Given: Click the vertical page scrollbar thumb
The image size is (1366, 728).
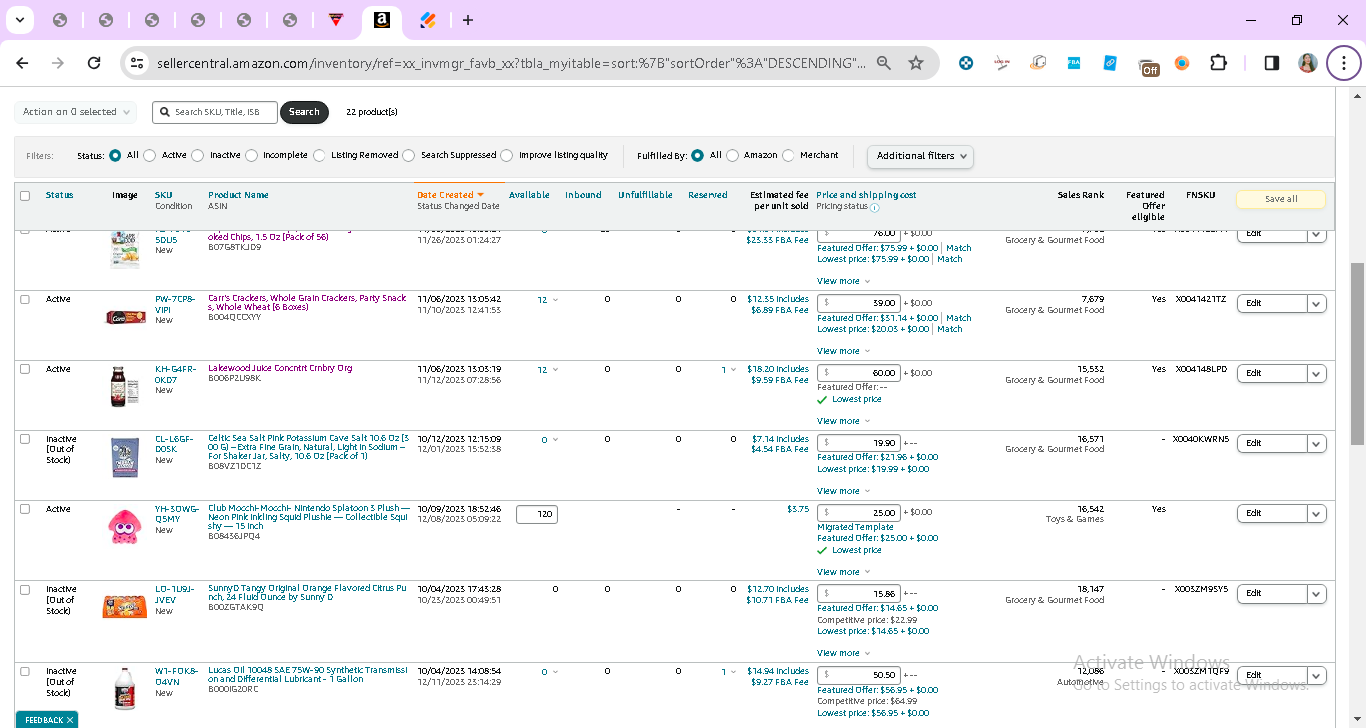Looking at the screenshot, I should 1357,354.
